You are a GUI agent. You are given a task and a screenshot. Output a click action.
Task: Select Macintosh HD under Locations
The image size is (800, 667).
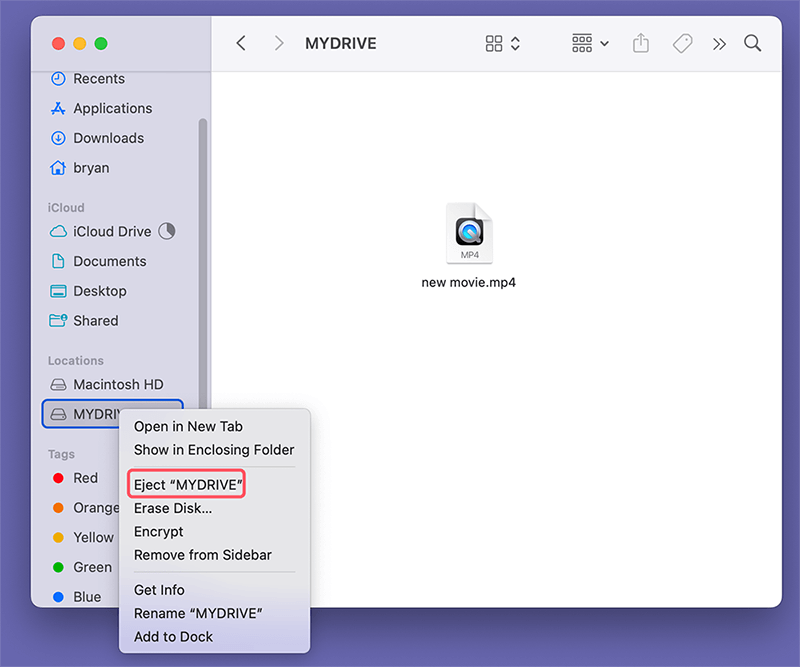tap(117, 384)
